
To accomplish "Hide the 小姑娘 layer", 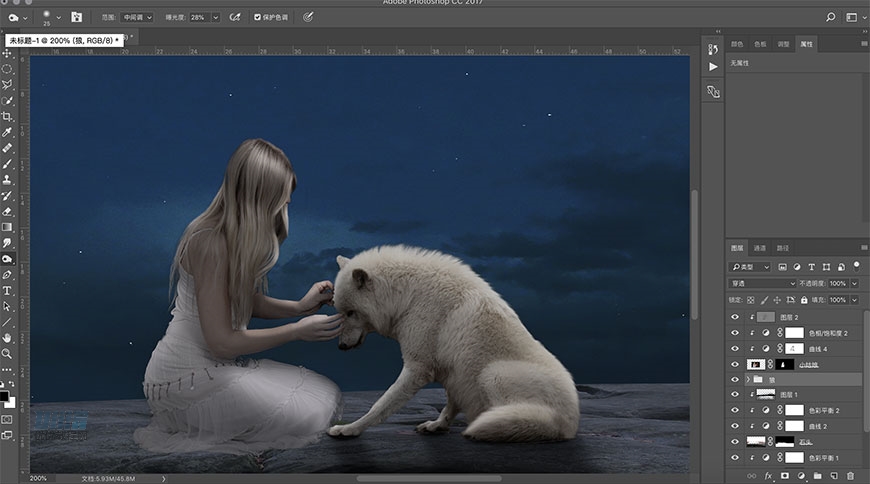I will [735, 365].
